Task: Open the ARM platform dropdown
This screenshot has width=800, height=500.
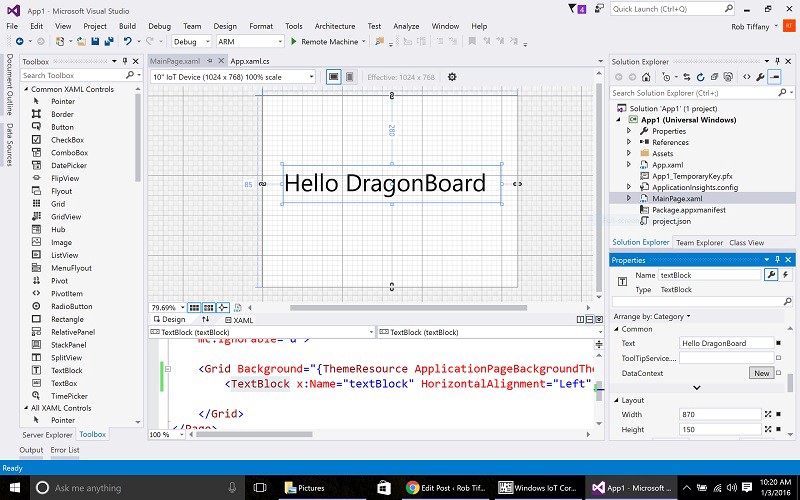Action: point(248,42)
